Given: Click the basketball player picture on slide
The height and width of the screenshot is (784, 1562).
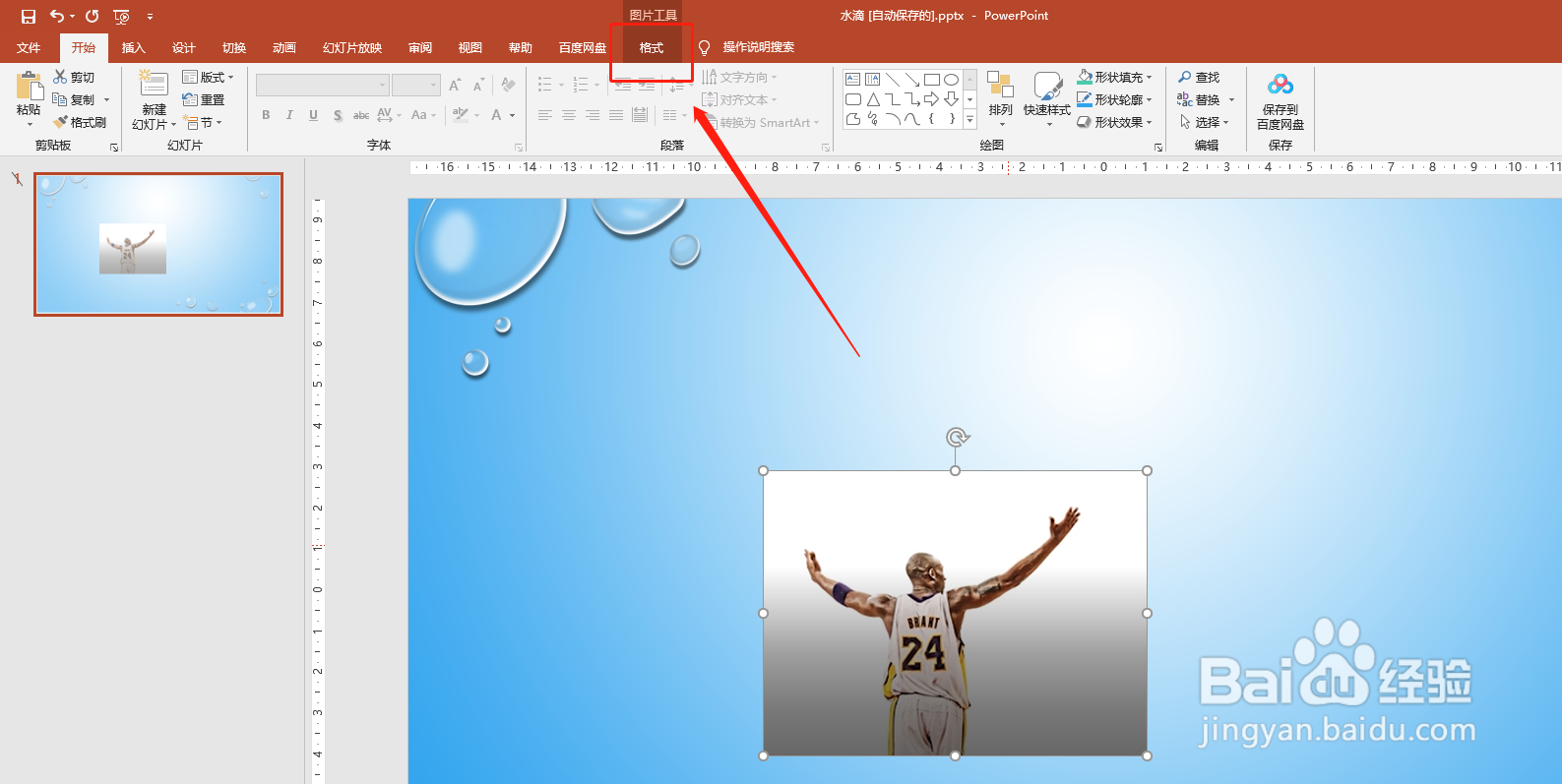Looking at the screenshot, I should tap(955, 613).
